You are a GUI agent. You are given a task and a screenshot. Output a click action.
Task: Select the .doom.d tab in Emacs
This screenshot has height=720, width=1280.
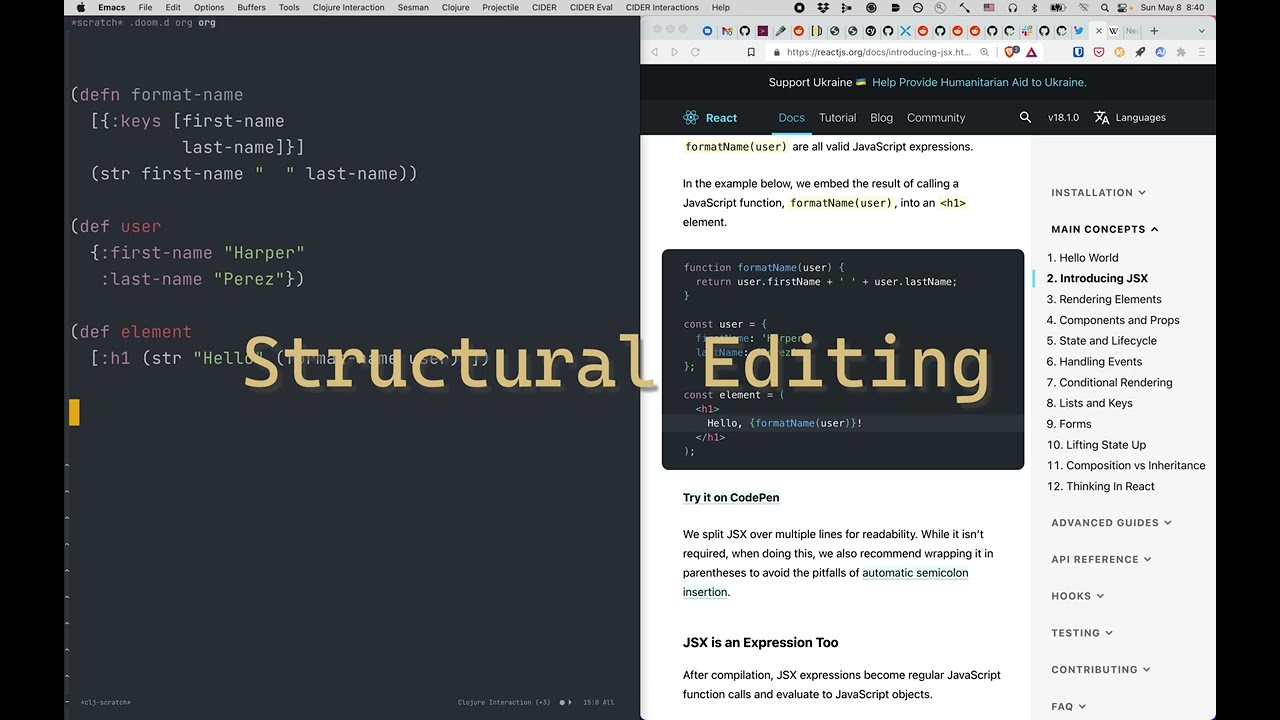click(149, 22)
